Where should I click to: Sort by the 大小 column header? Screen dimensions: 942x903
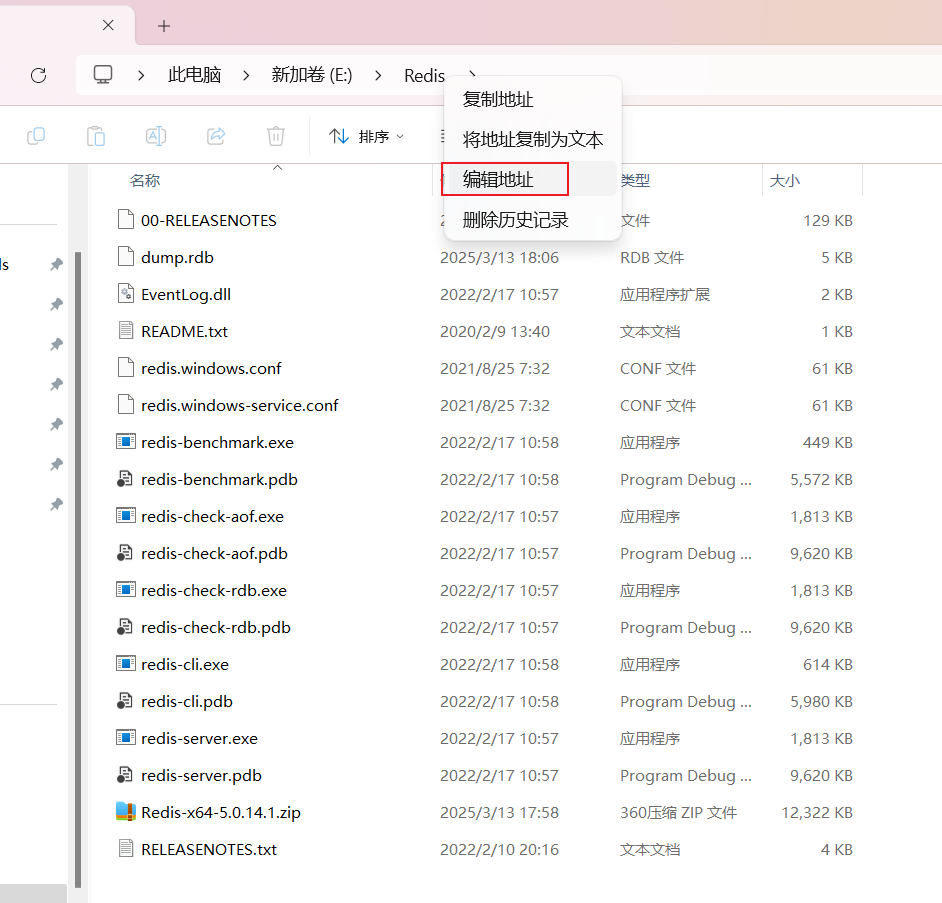pos(785,180)
